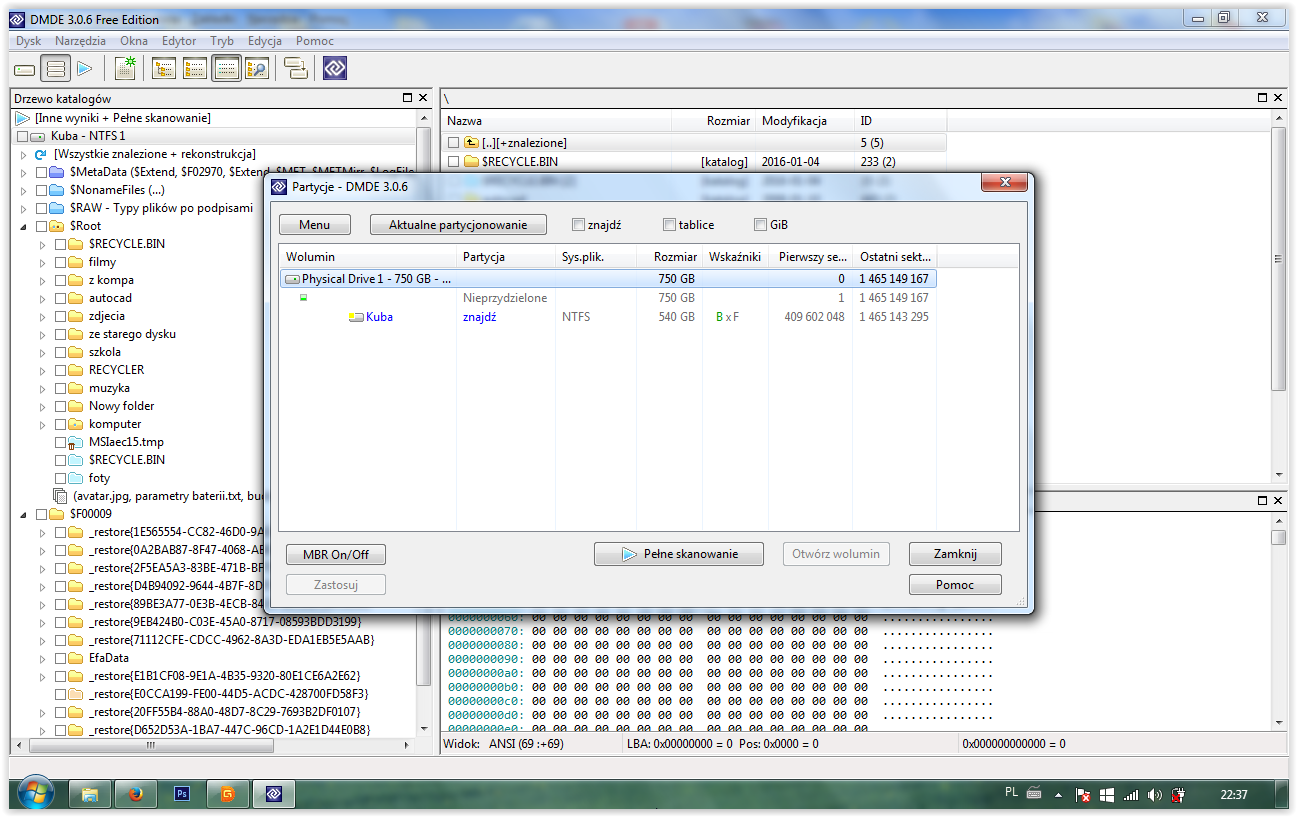The height and width of the screenshot is (817, 1297).
Task: Click the Kuba volume icon in partitions list
Action: [356, 317]
